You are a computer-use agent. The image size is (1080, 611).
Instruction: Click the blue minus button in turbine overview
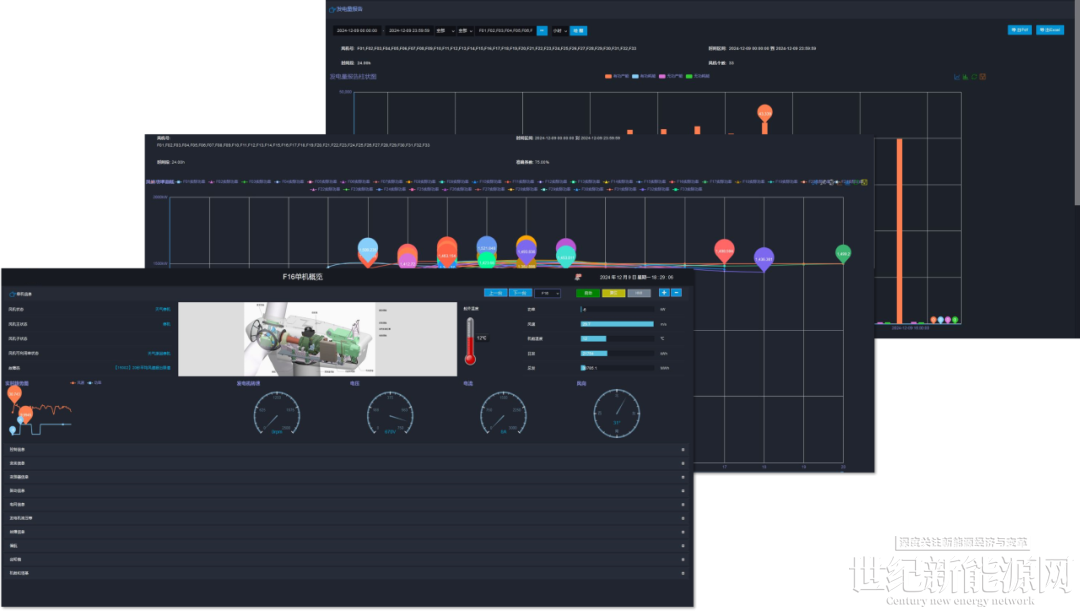tap(677, 293)
